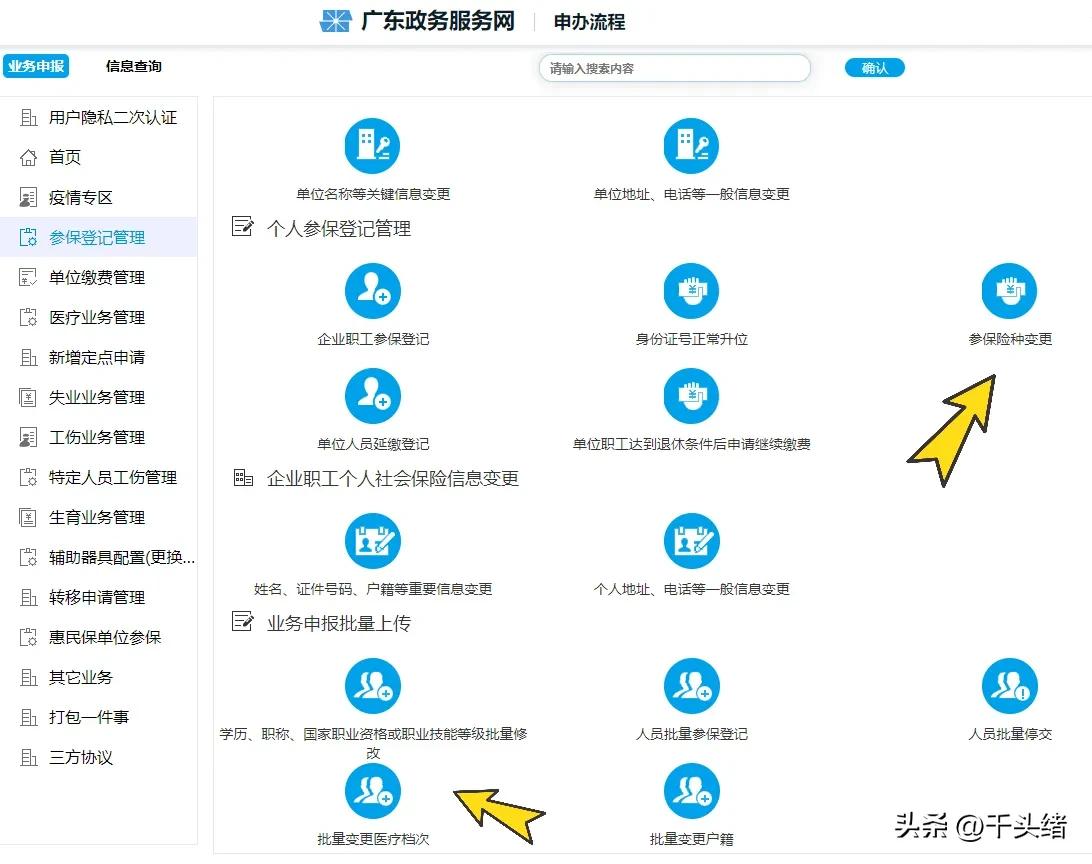Switch to the 信息查询 tab
This screenshot has width=1092, height=864.
pos(132,67)
